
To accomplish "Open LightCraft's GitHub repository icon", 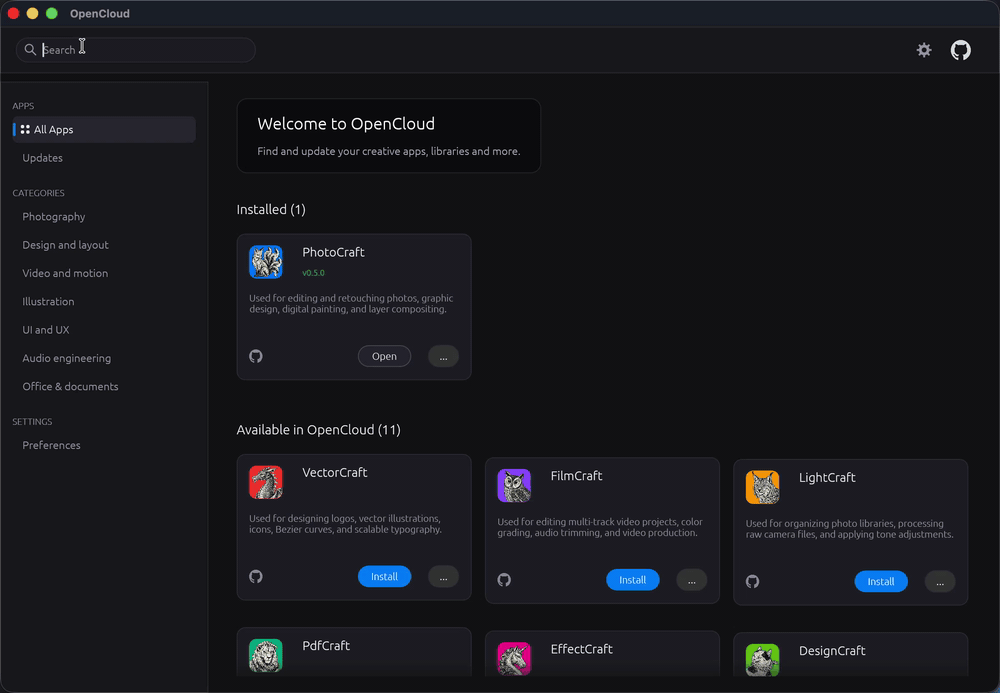I will [753, 581].
